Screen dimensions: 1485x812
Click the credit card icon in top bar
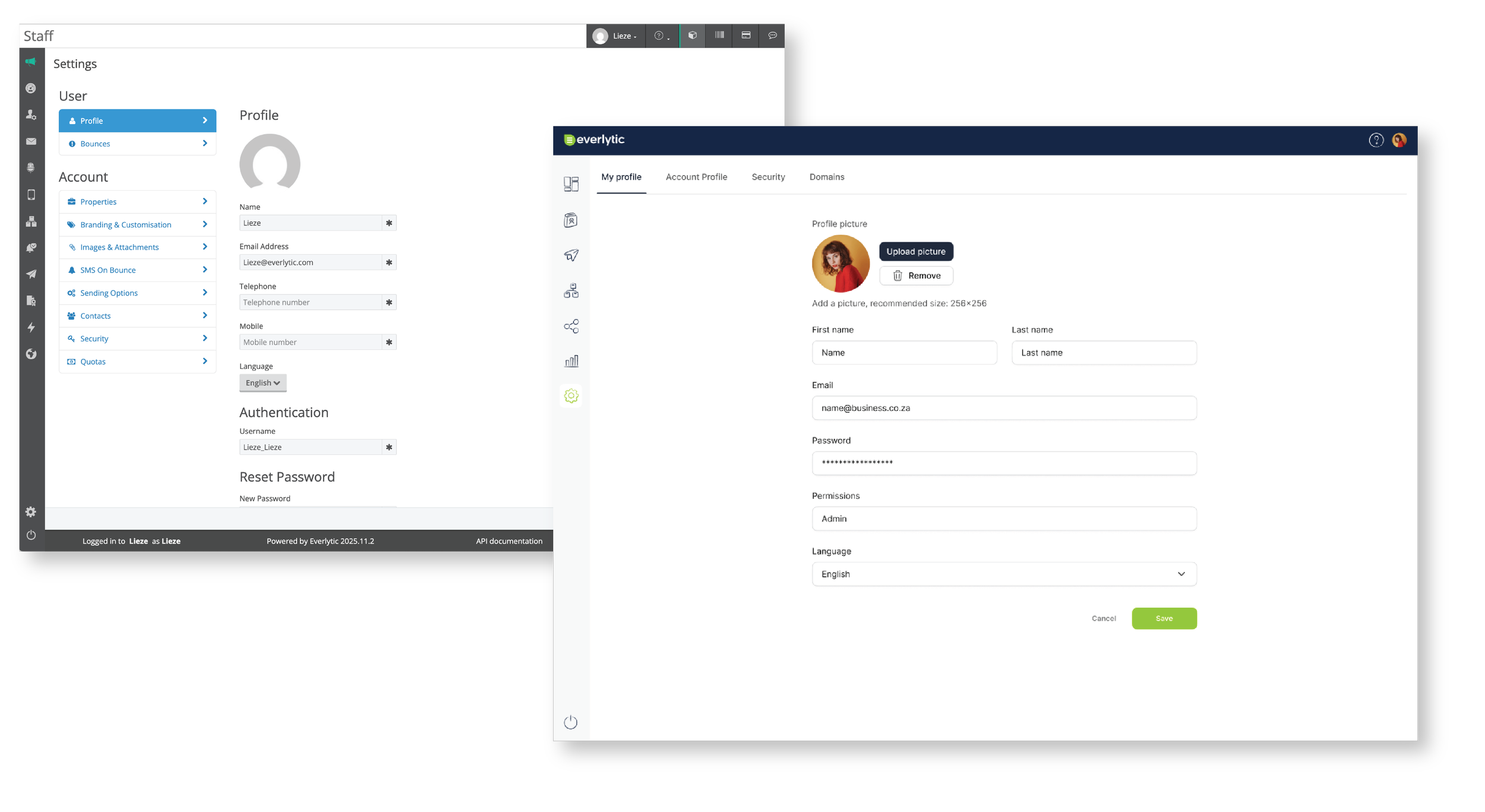[746, 36]
